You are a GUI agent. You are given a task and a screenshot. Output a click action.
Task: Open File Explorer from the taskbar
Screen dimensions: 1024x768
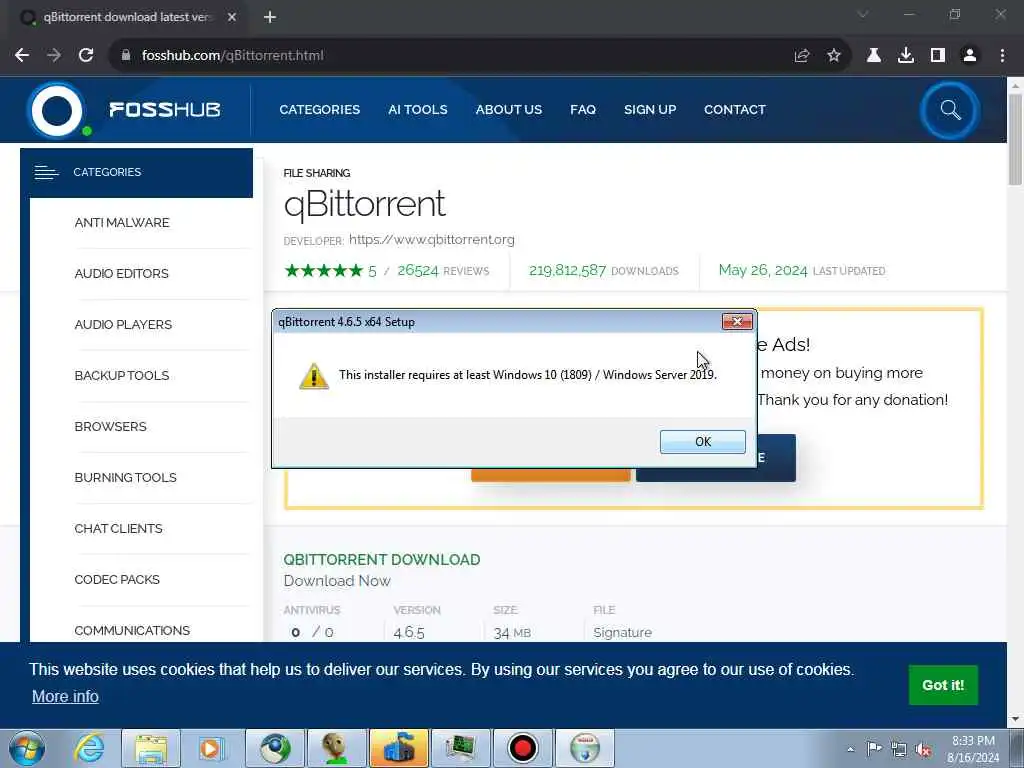[x=151, y=748]
